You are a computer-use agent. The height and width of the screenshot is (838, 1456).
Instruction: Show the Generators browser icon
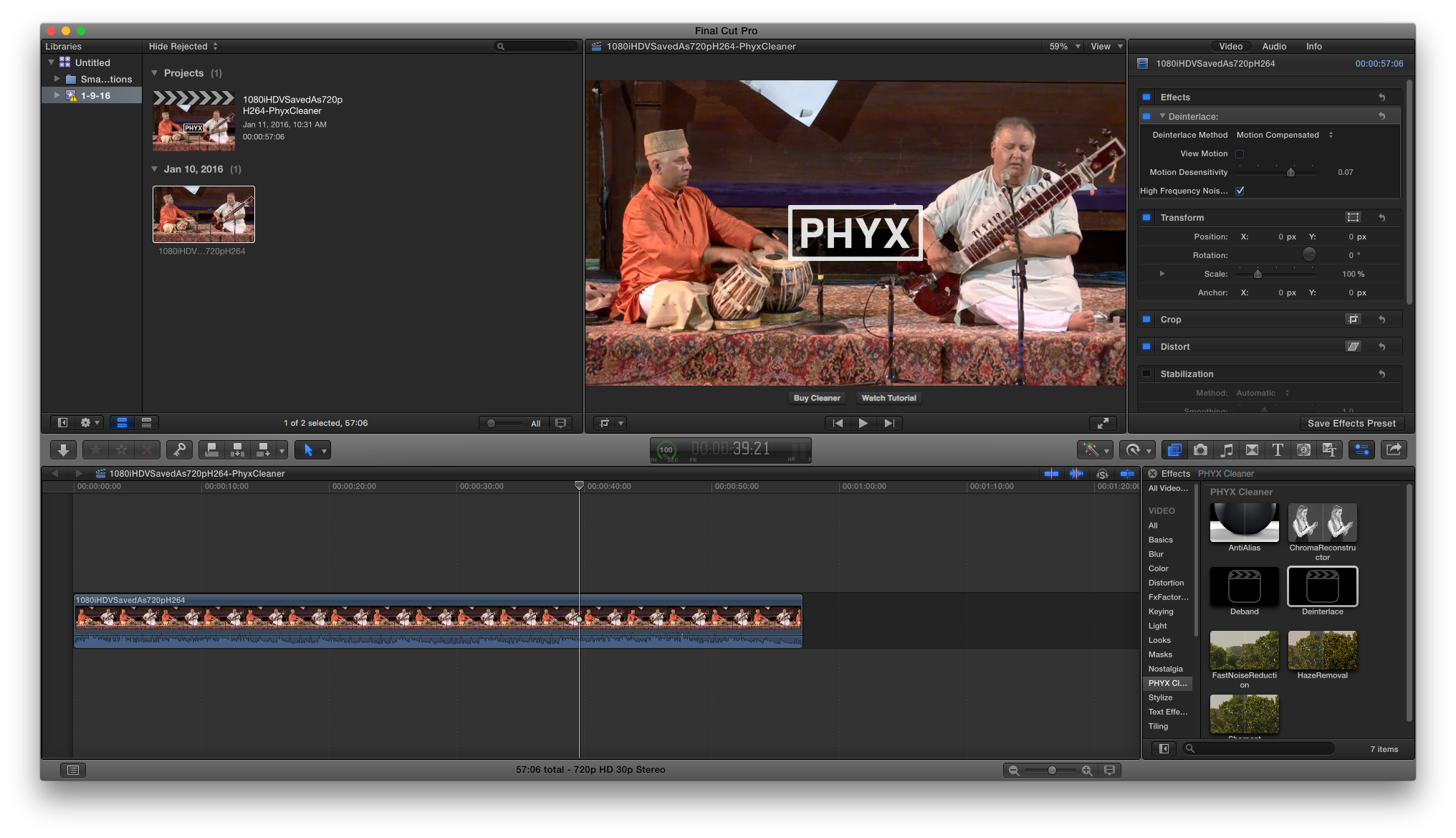click(x=1303, y=449)
